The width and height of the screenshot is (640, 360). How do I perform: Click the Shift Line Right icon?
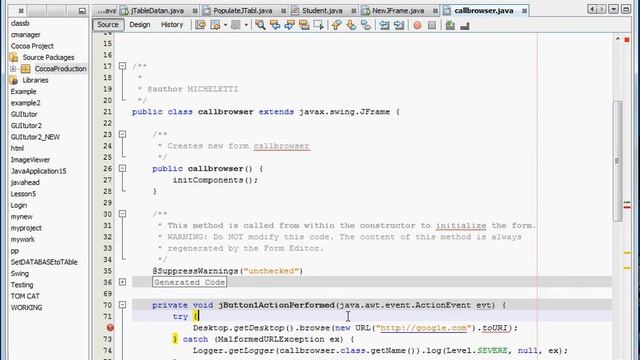pyautogui.click(x=399, y=25)
